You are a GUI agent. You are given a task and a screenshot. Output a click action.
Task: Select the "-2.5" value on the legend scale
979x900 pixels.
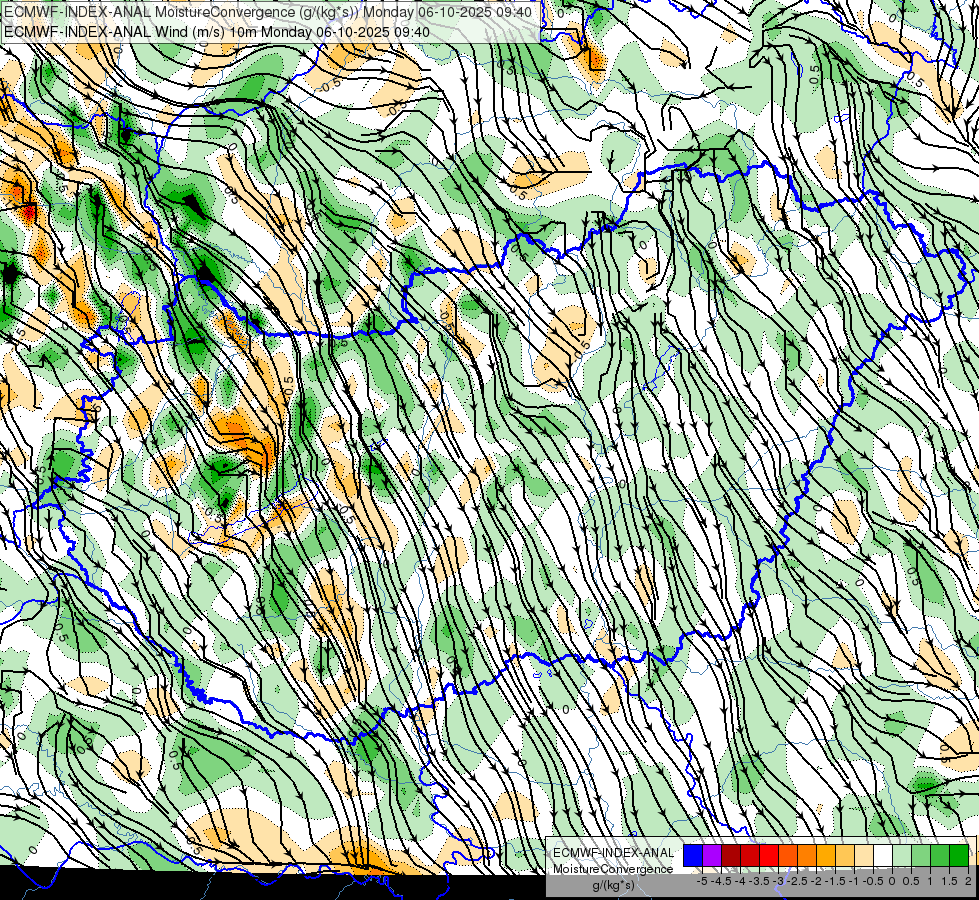click(795, 881)
